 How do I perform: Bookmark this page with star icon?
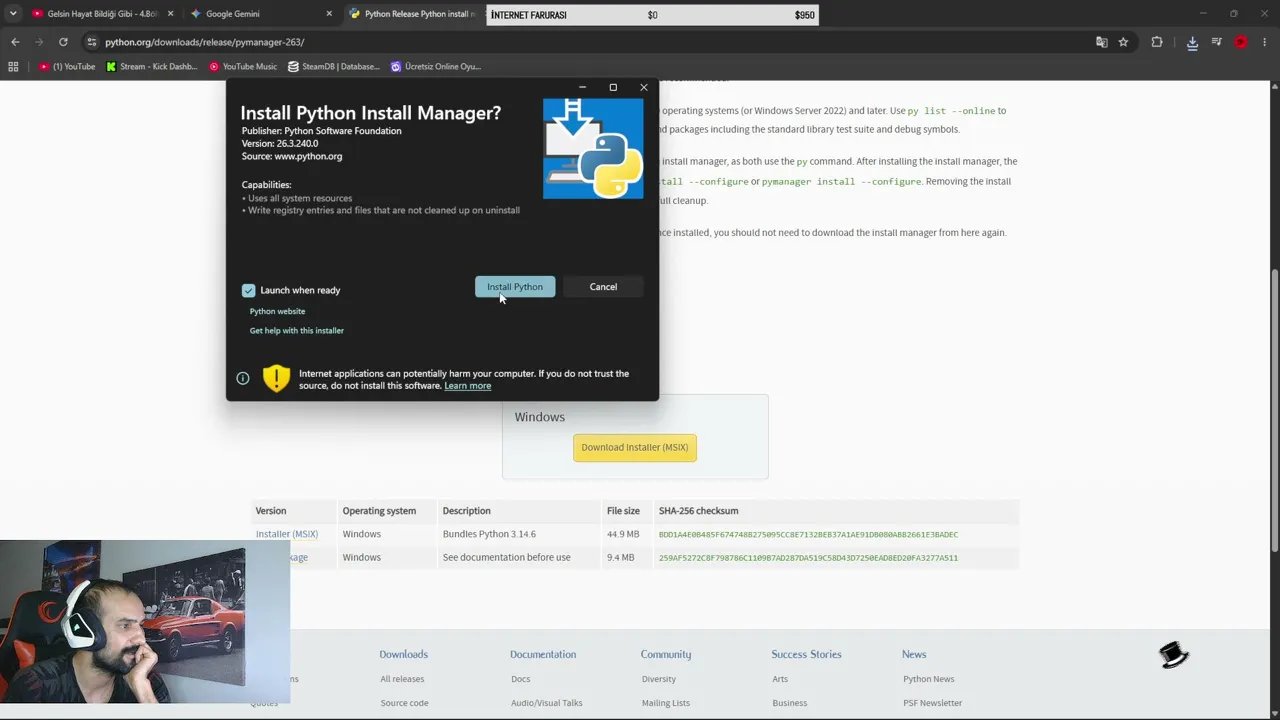pyautogui.click(x=1124, y=42)
